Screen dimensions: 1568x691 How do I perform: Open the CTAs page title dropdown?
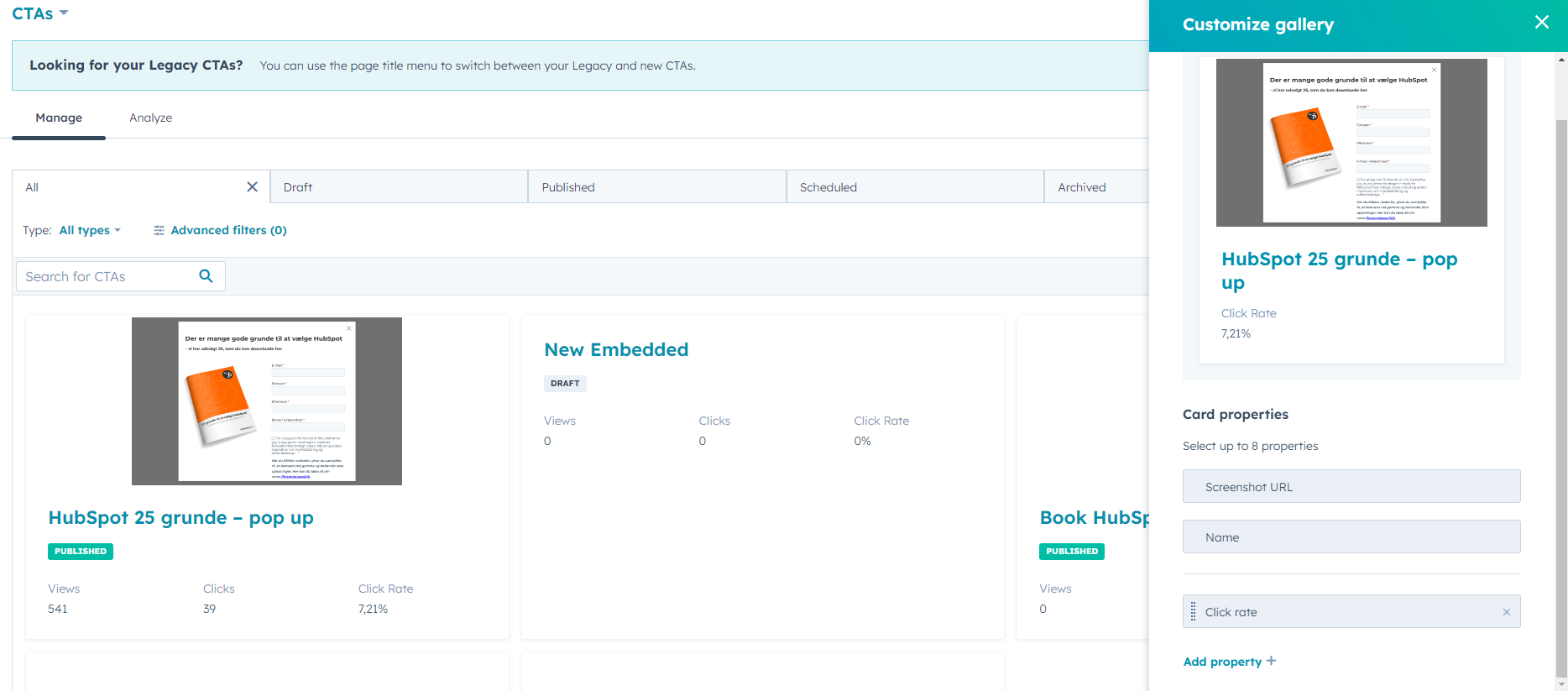pos(40,13)
